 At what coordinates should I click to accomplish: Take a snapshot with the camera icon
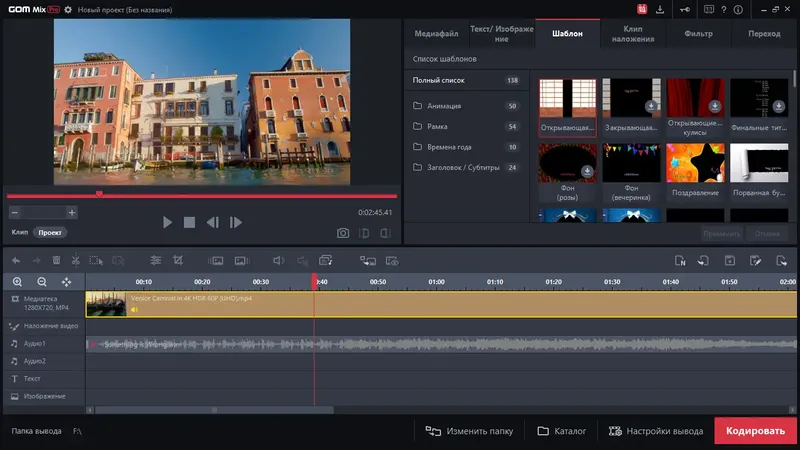click(343, 233)
